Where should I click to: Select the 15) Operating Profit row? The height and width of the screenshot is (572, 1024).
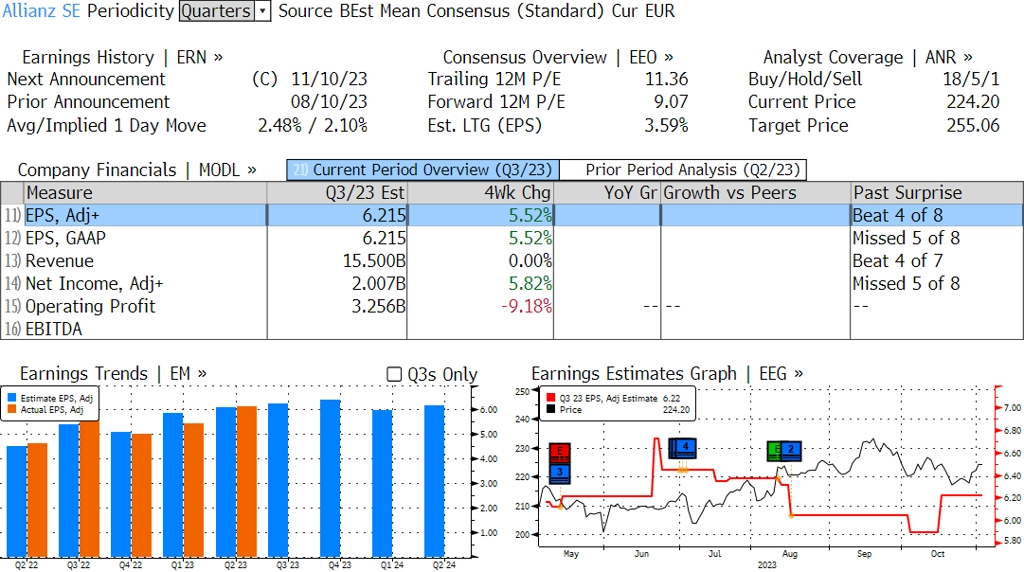point(512,306)
